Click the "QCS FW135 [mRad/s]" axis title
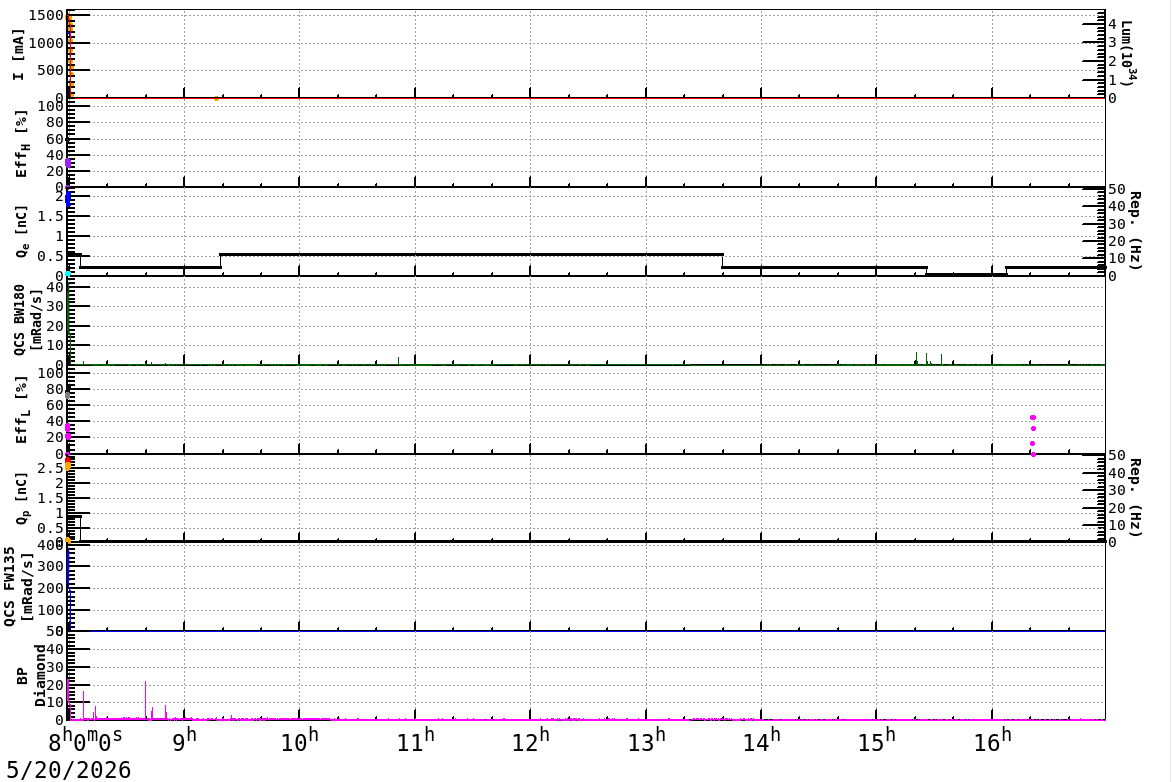Screen dimensions: 1172x782 18,586
